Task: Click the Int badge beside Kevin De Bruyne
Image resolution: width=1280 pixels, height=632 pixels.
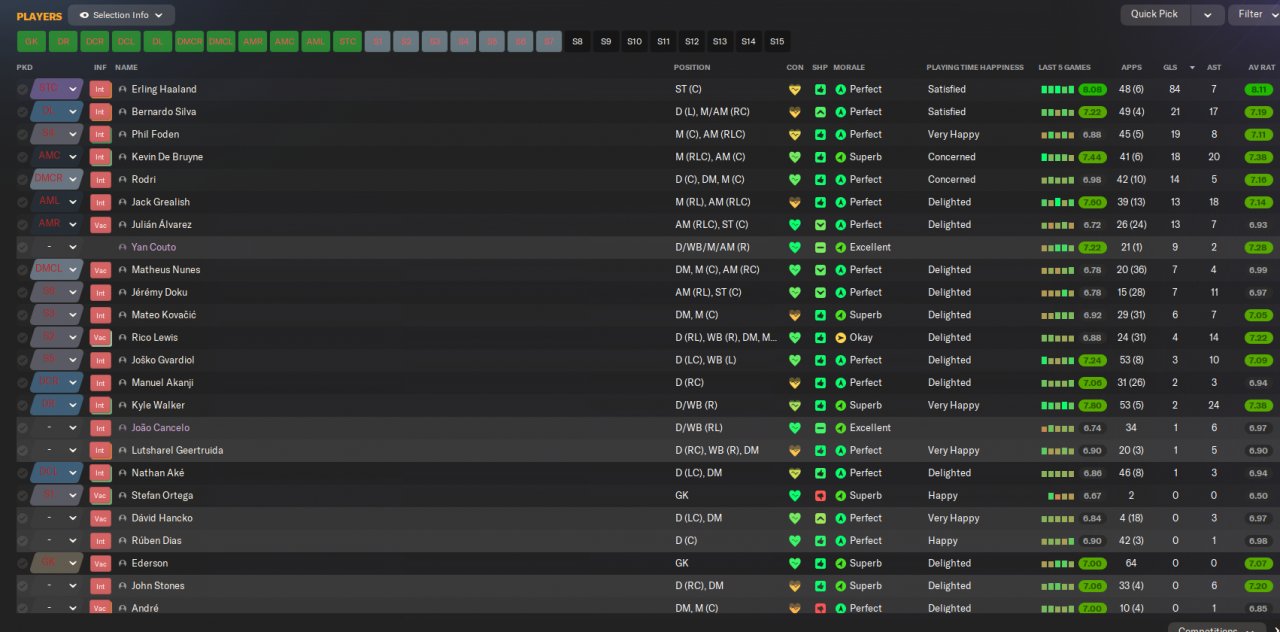Action: tap(100, 157)
